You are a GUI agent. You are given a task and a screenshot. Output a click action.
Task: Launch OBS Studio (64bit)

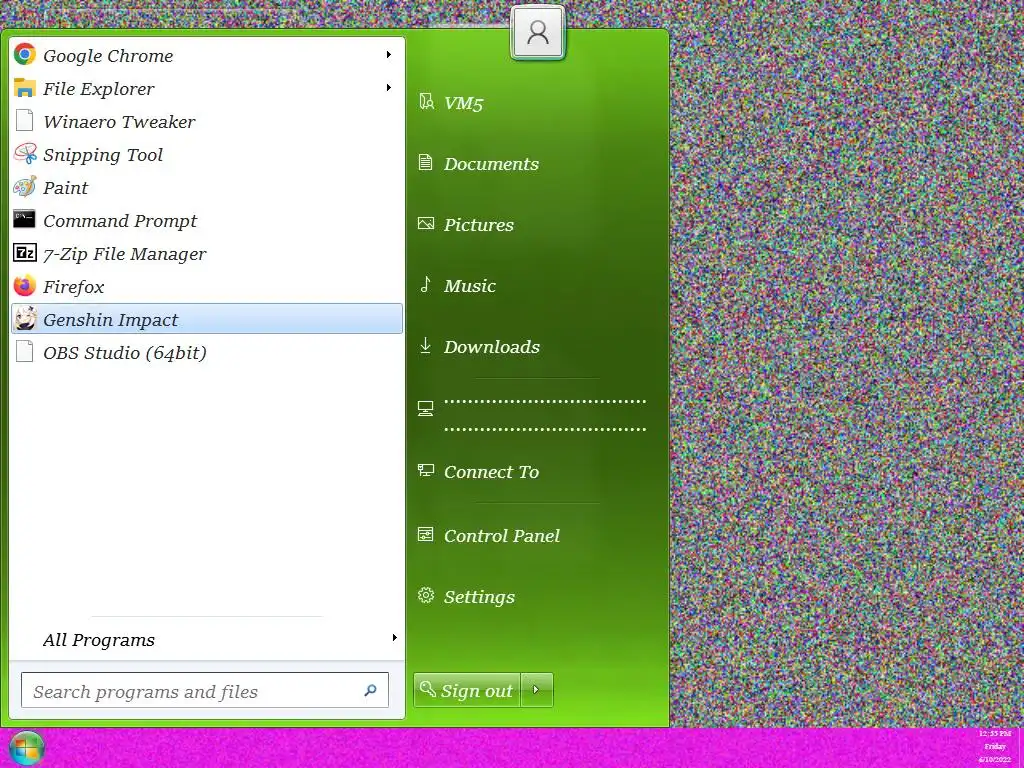[207, 352]
